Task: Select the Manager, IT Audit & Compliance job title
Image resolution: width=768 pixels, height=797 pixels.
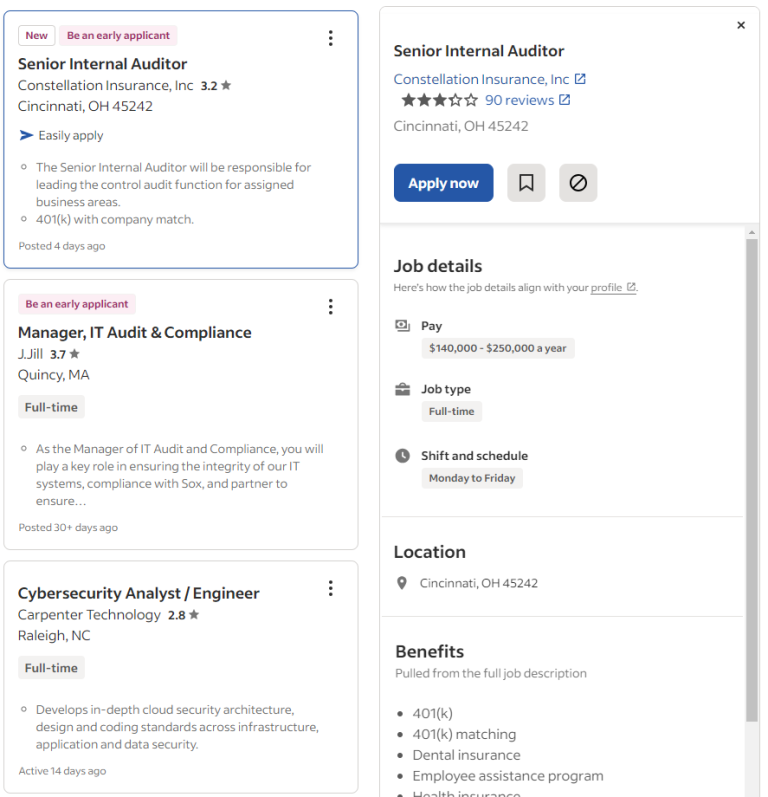Action: tap(135, 332)
